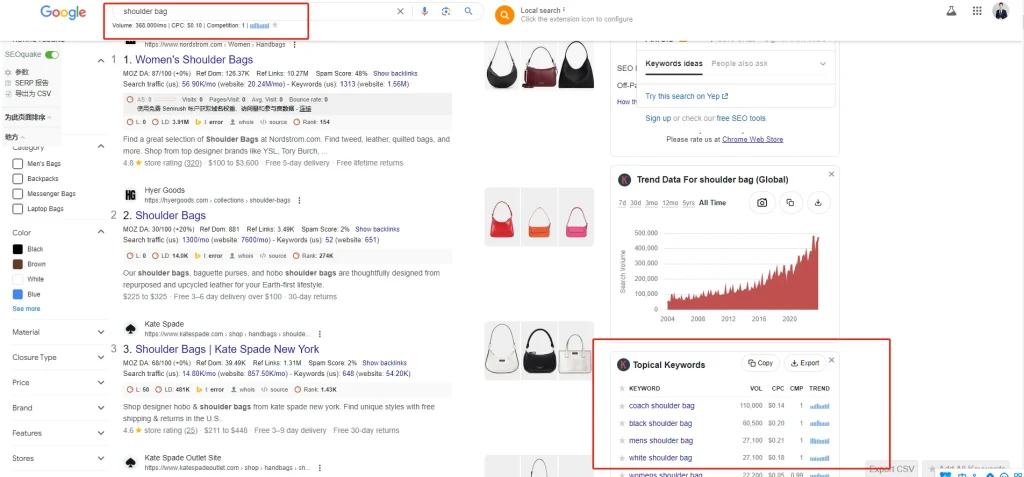Select the 7d trend range

622,203
